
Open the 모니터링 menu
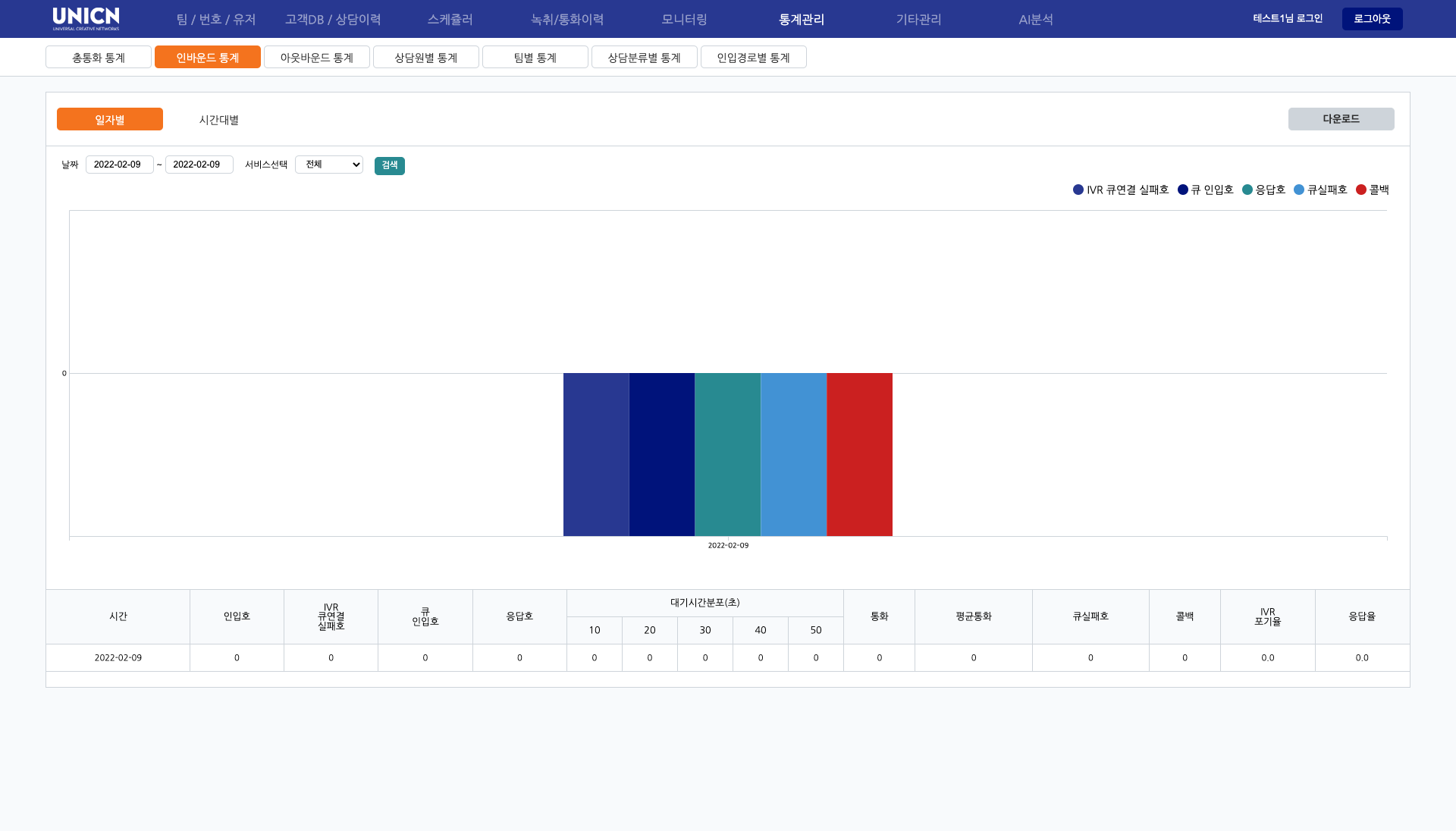click(x=684, y=19)
